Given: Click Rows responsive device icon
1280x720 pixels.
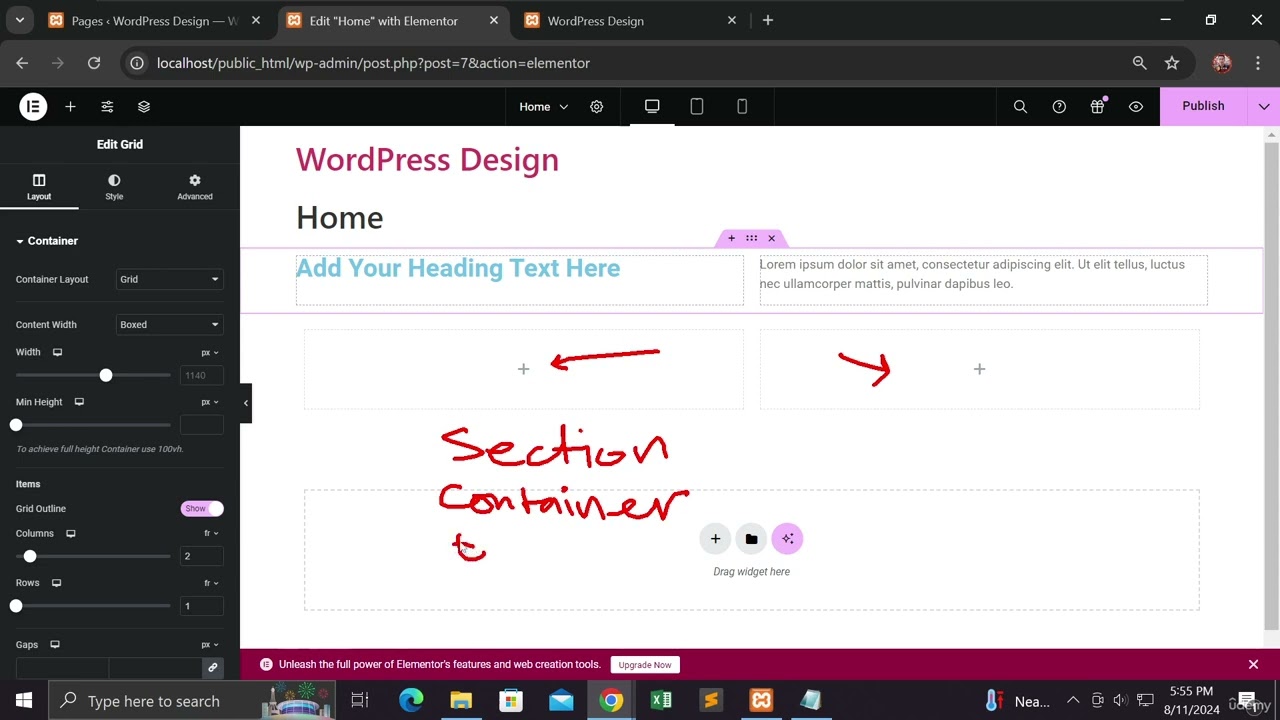Looking at the screenshot, I should (57, 583).
